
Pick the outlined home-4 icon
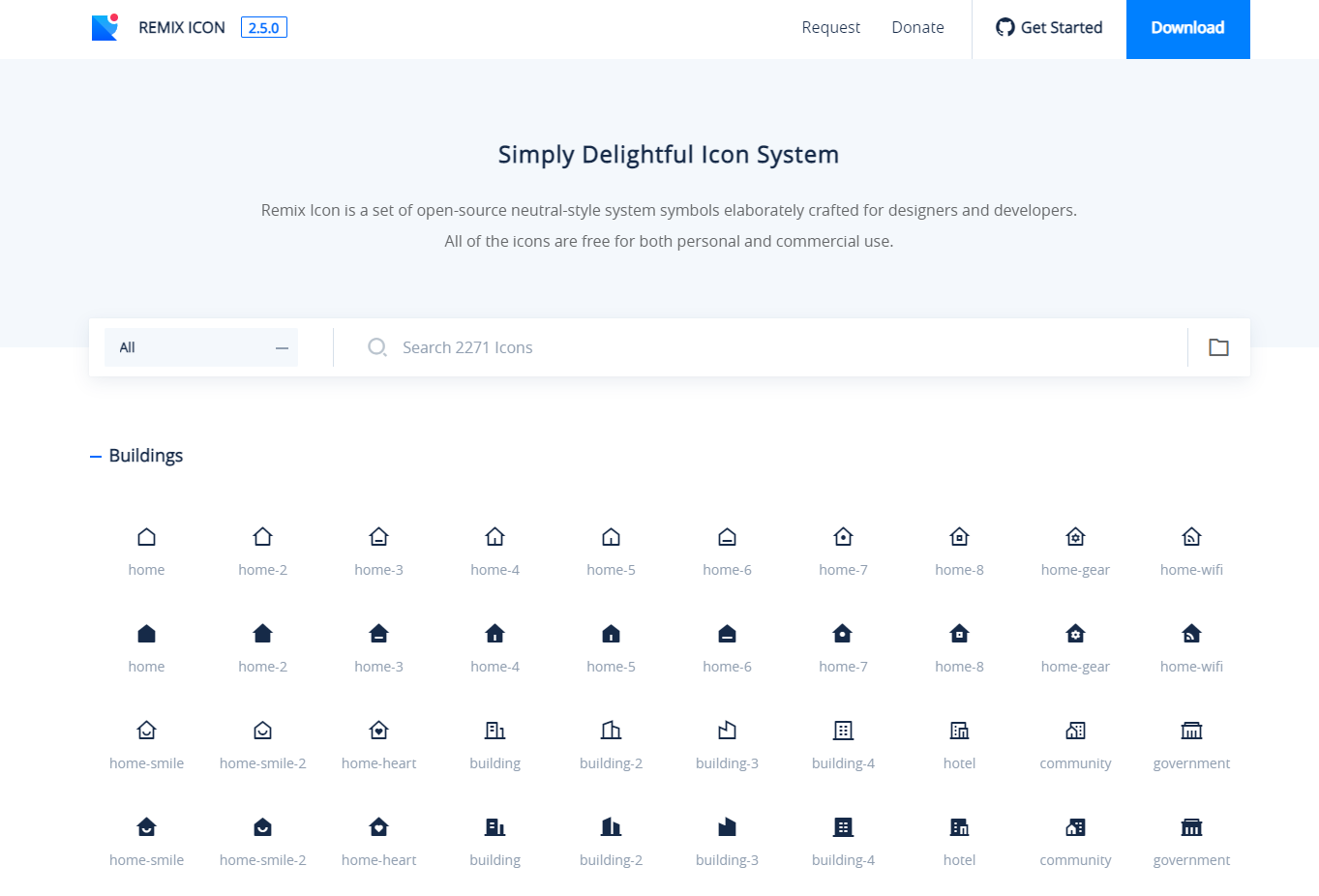[x=495, y=537]
